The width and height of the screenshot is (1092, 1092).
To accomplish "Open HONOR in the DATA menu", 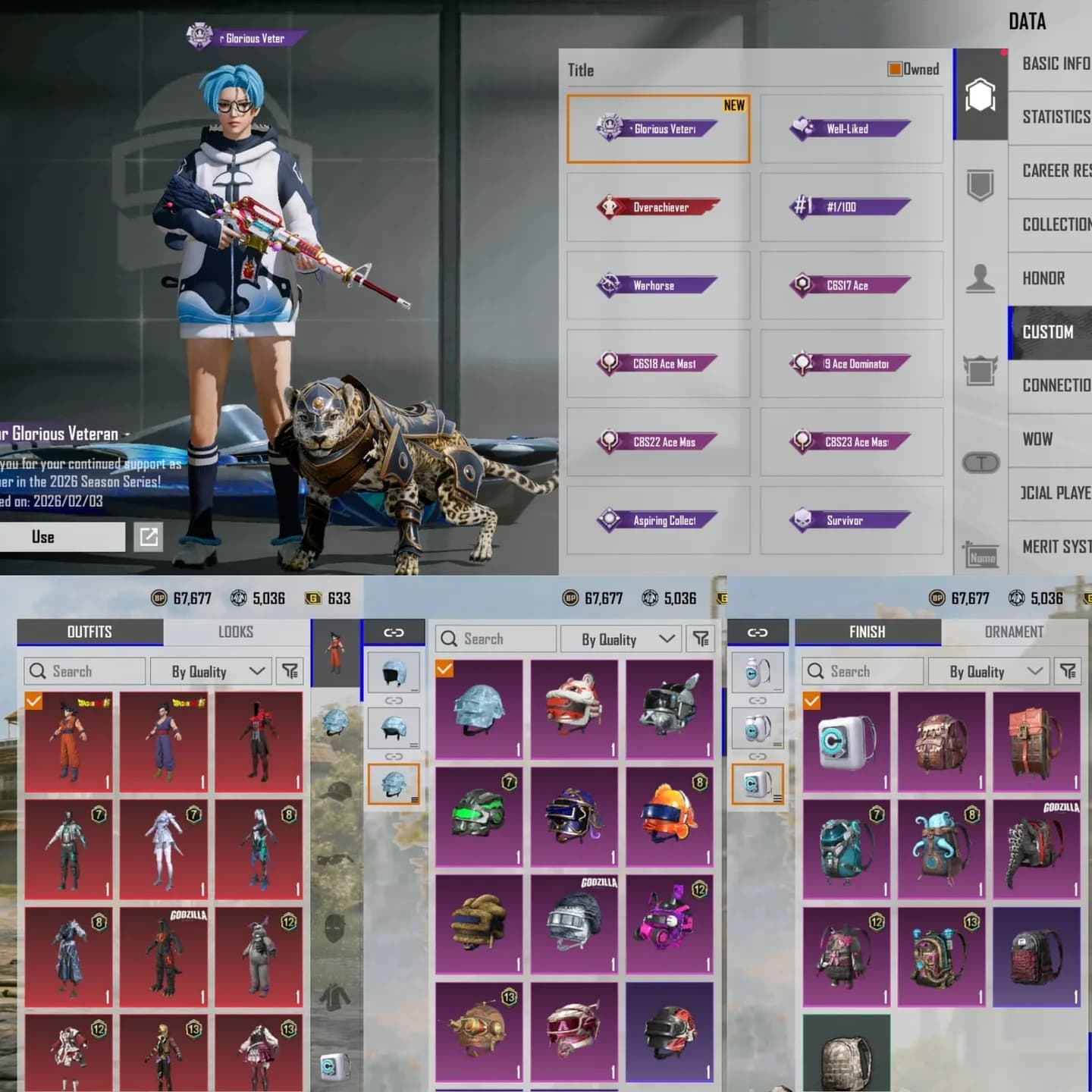I will click(x=1050, y=278).
